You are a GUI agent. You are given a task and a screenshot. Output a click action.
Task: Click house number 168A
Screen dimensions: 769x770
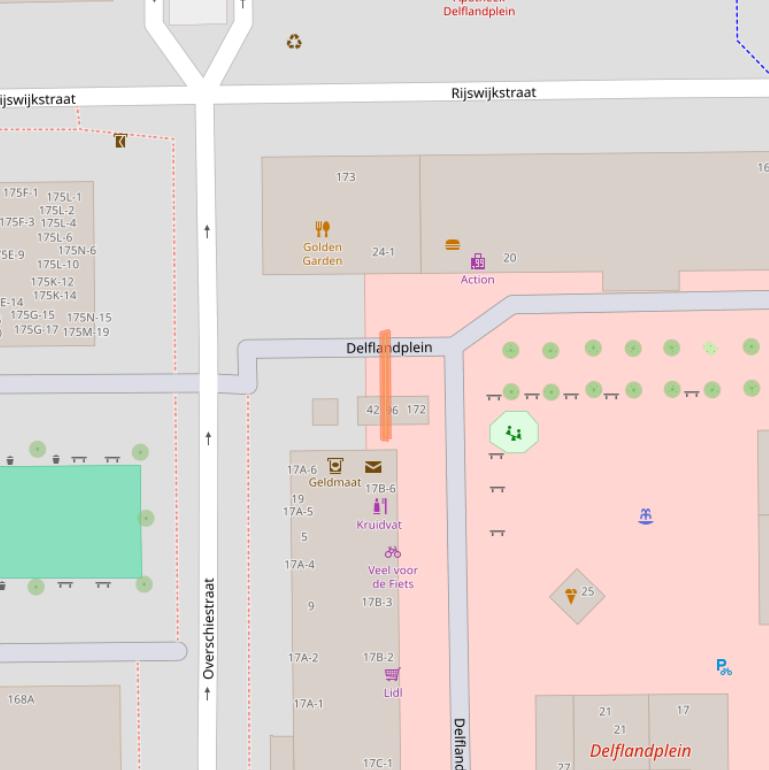(x=21, y=699)
